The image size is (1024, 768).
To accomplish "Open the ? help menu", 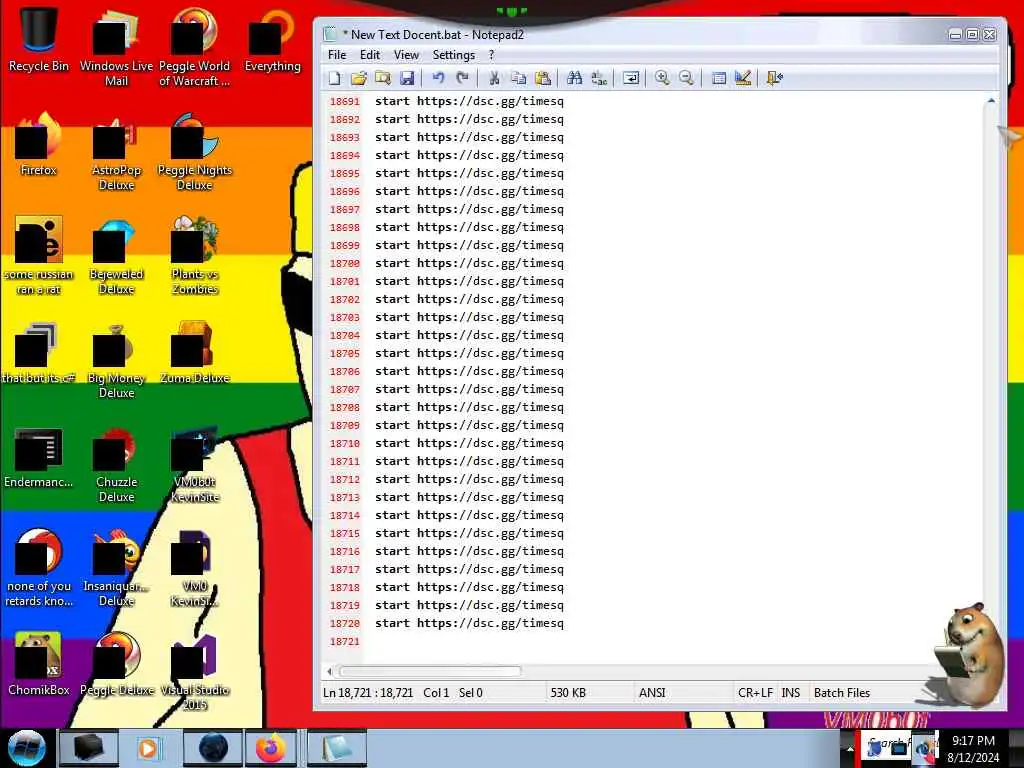I will click(x=492, y=55).
